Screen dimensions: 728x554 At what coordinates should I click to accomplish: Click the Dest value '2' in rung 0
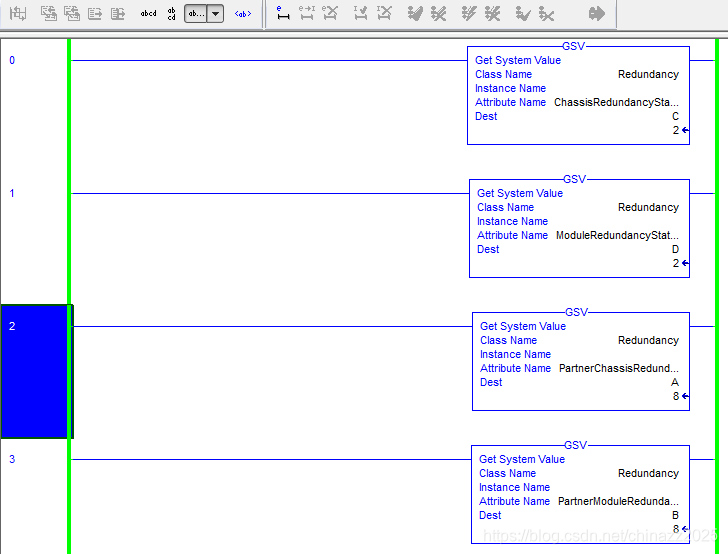[676, 130]
